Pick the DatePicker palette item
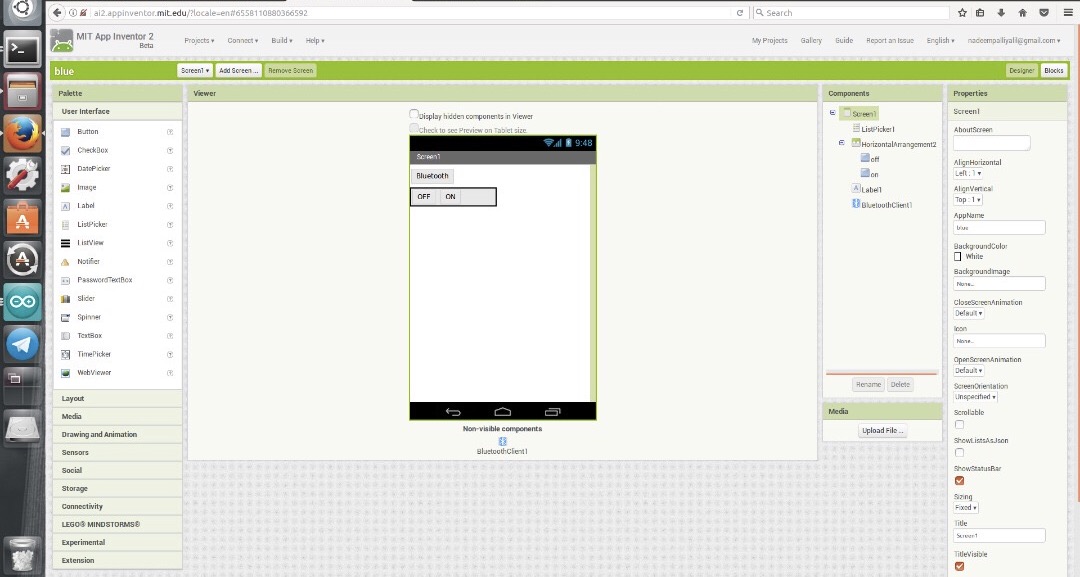The height and width of the screenshot is (577, 1080). click(93, 169)
